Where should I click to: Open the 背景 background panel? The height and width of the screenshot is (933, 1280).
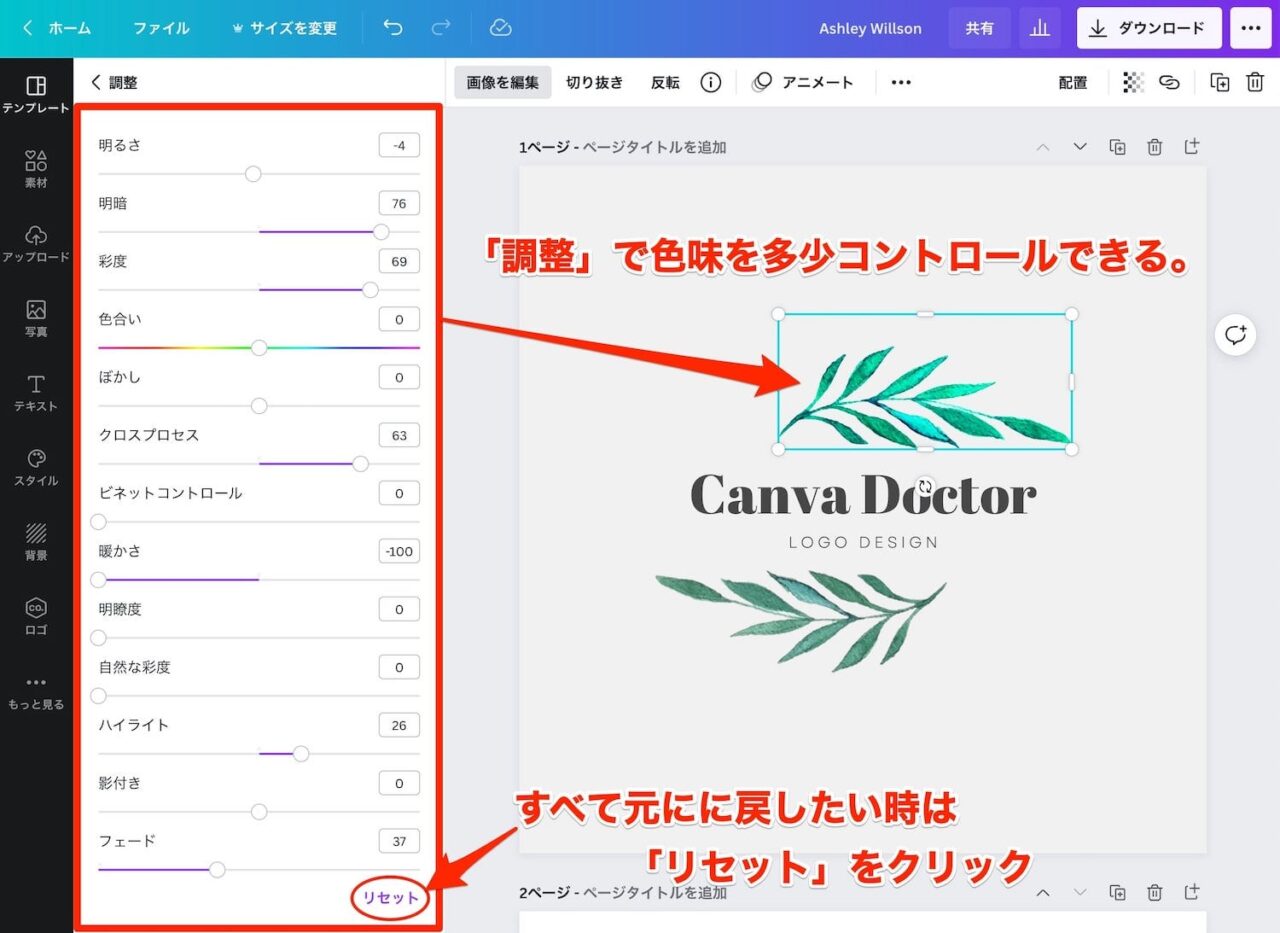[36, 542]
